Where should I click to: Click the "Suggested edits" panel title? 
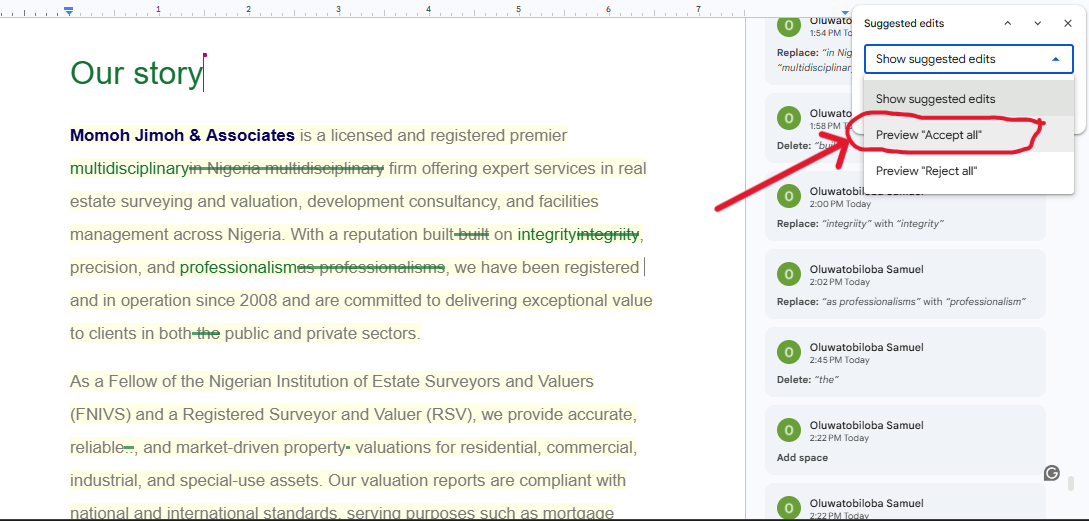pos(904,23)
